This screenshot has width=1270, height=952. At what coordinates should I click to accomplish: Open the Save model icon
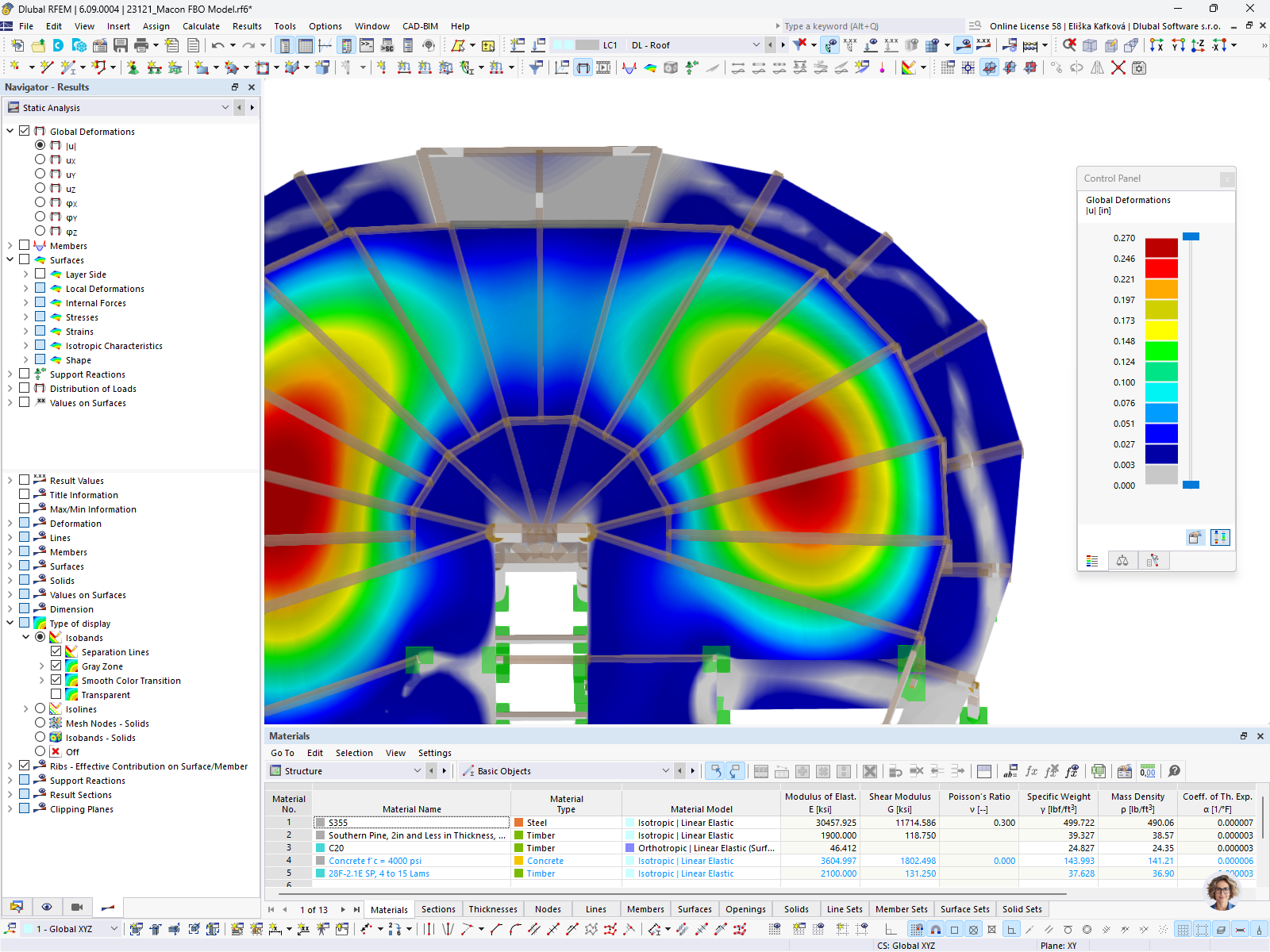pyautogui.click(x=121, y=45)
